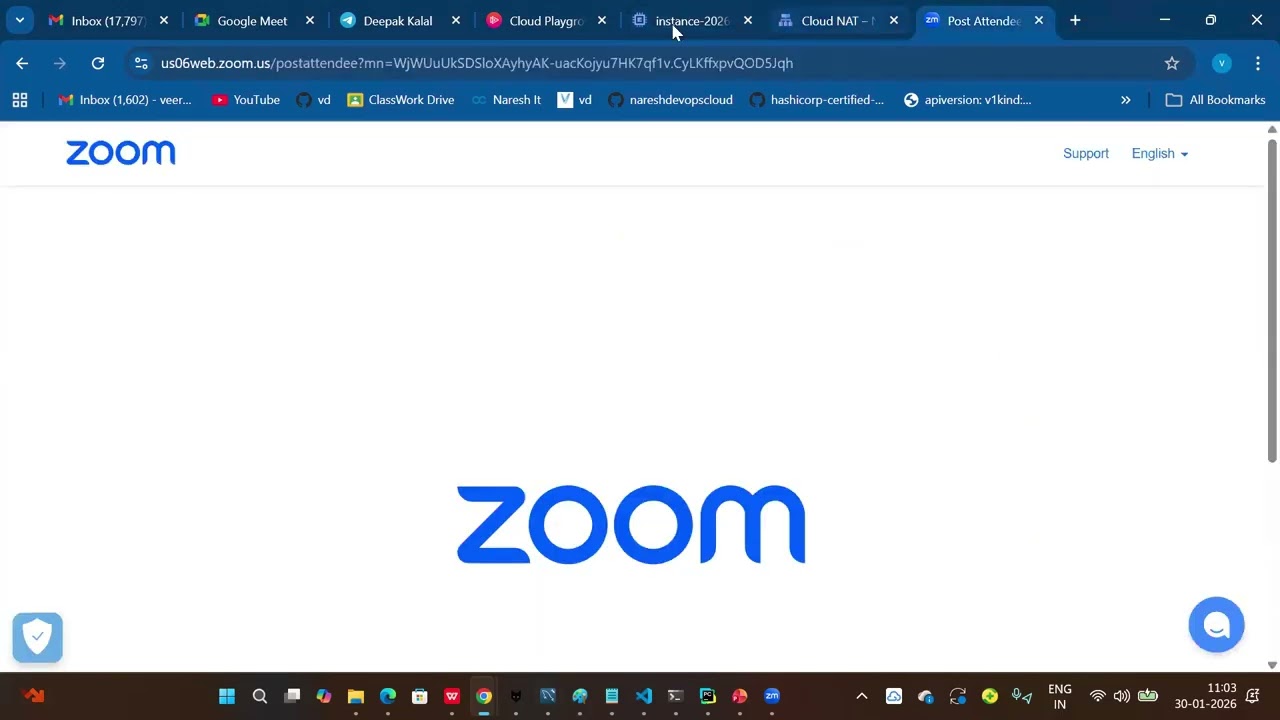Open the ClassWork Drive bookmark

[x=401, y=100]
